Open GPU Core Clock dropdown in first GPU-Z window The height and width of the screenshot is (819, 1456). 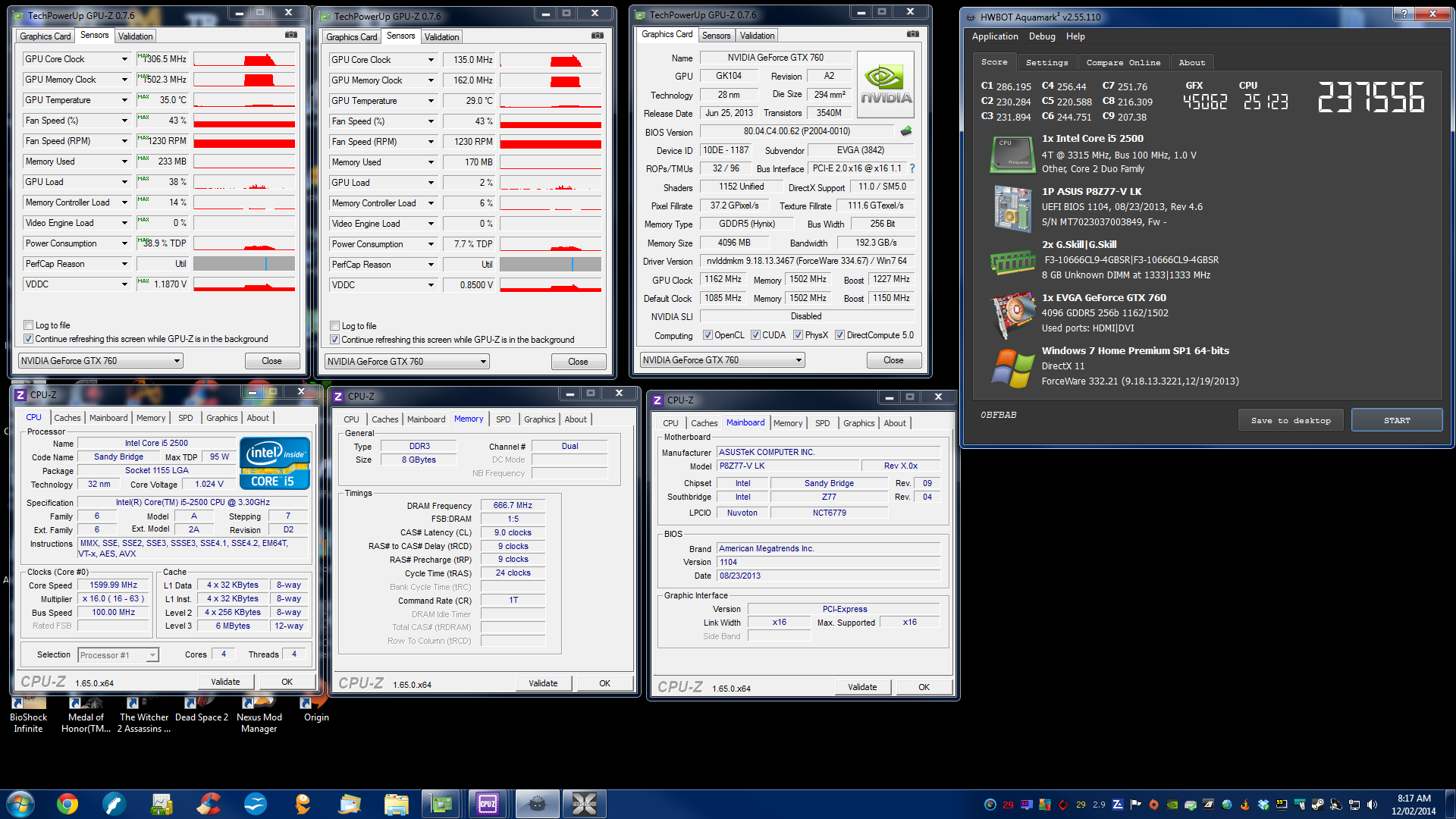click(124, 59)
